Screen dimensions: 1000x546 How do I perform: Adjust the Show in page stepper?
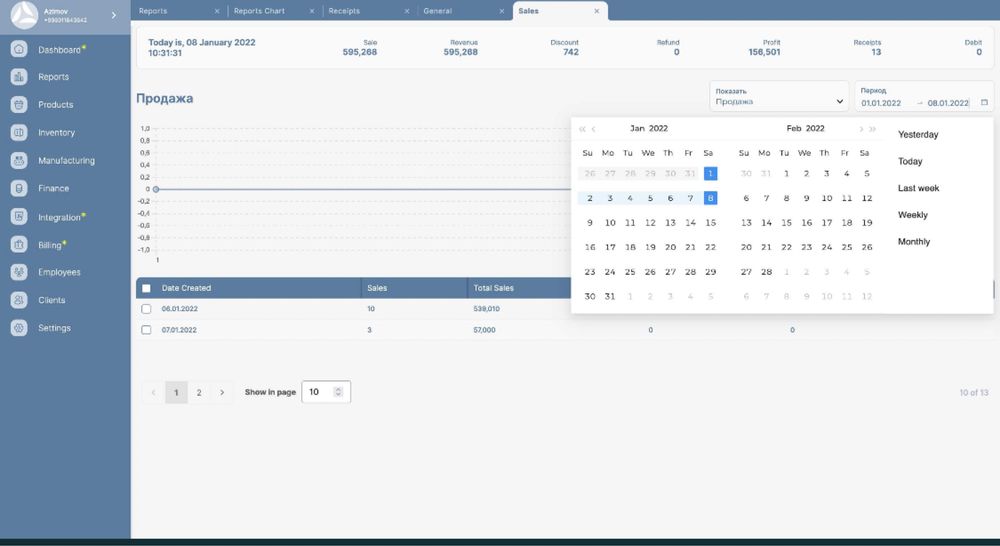point(339,392)
